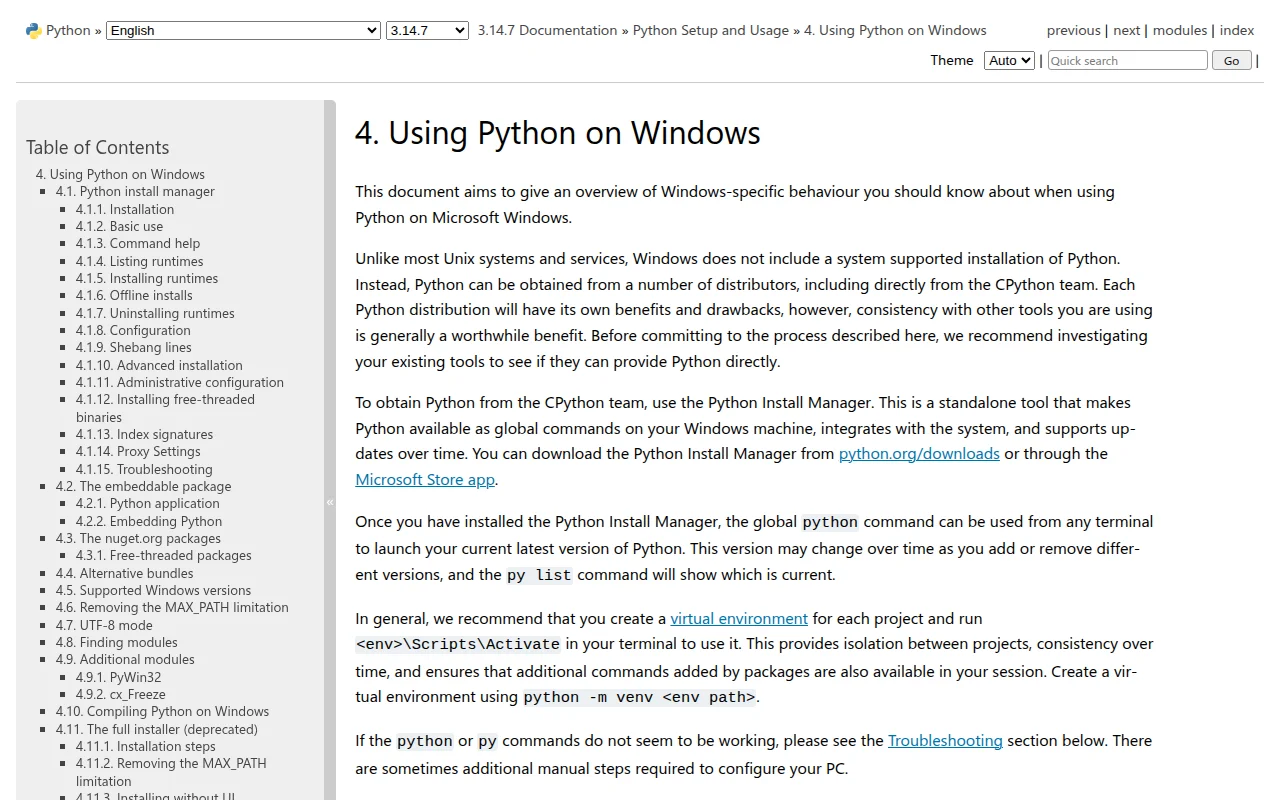Open 4.9.1. PyWin32 entry
1280x800 pixels.
point(121,677)
